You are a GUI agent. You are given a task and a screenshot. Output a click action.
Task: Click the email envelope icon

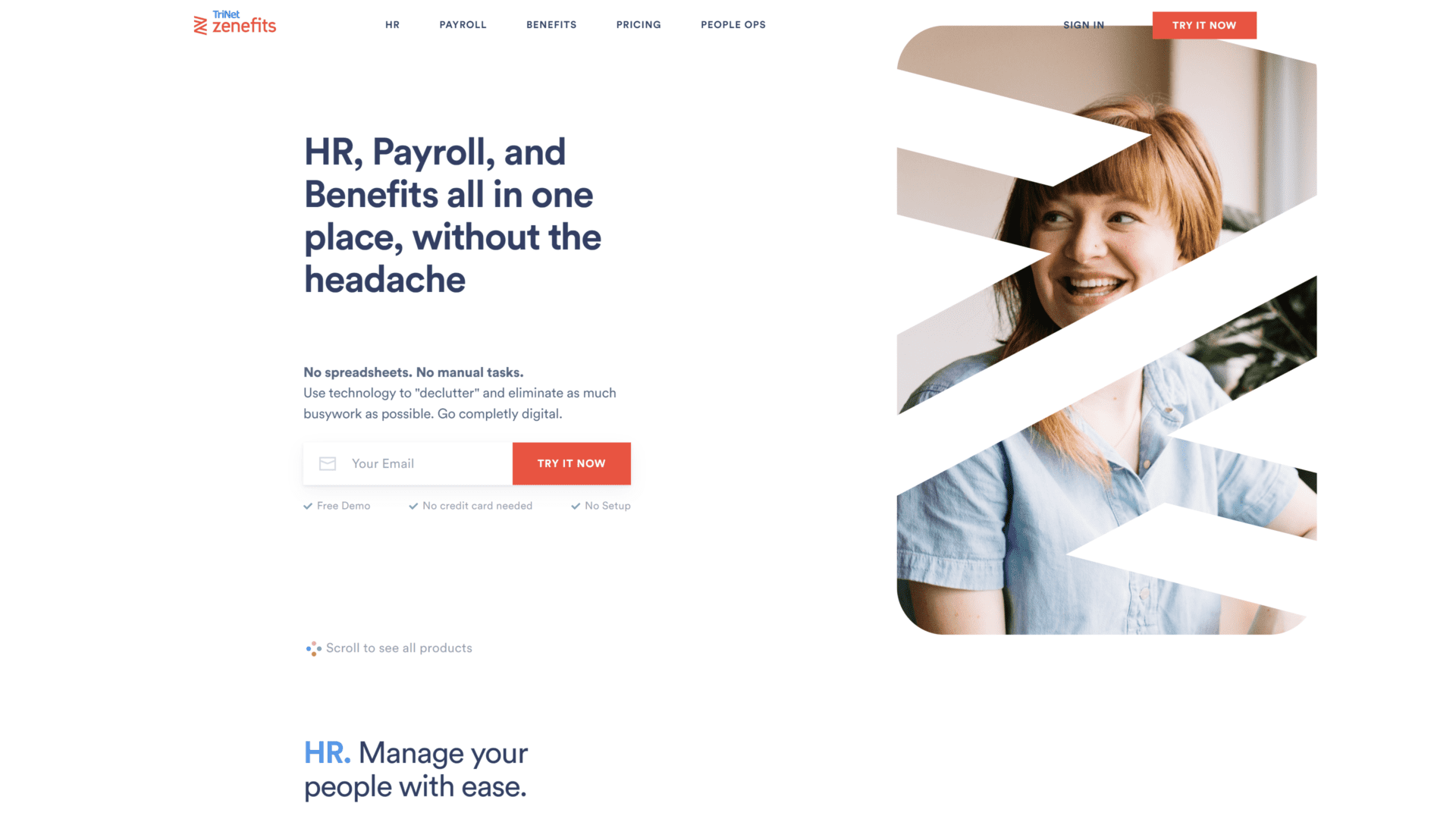tap(327, 463)
